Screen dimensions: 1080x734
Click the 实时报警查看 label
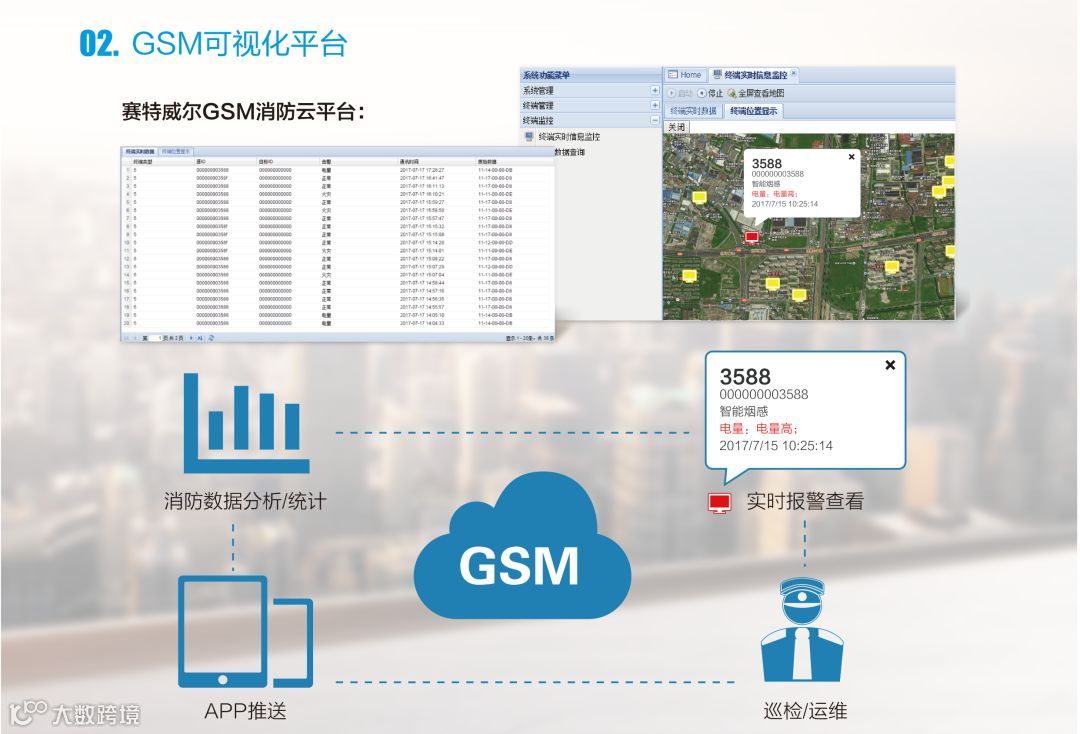tap(805, 501)
